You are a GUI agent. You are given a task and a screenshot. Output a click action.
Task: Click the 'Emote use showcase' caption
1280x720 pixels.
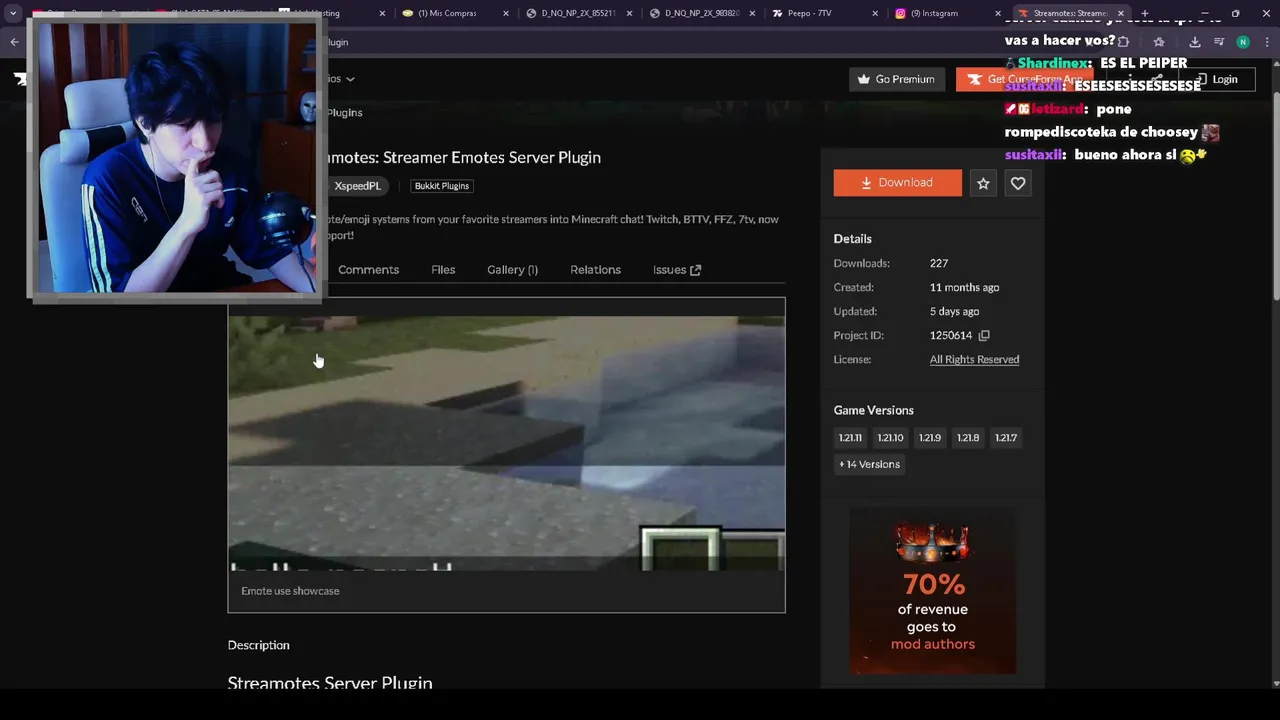coord(290,591)
